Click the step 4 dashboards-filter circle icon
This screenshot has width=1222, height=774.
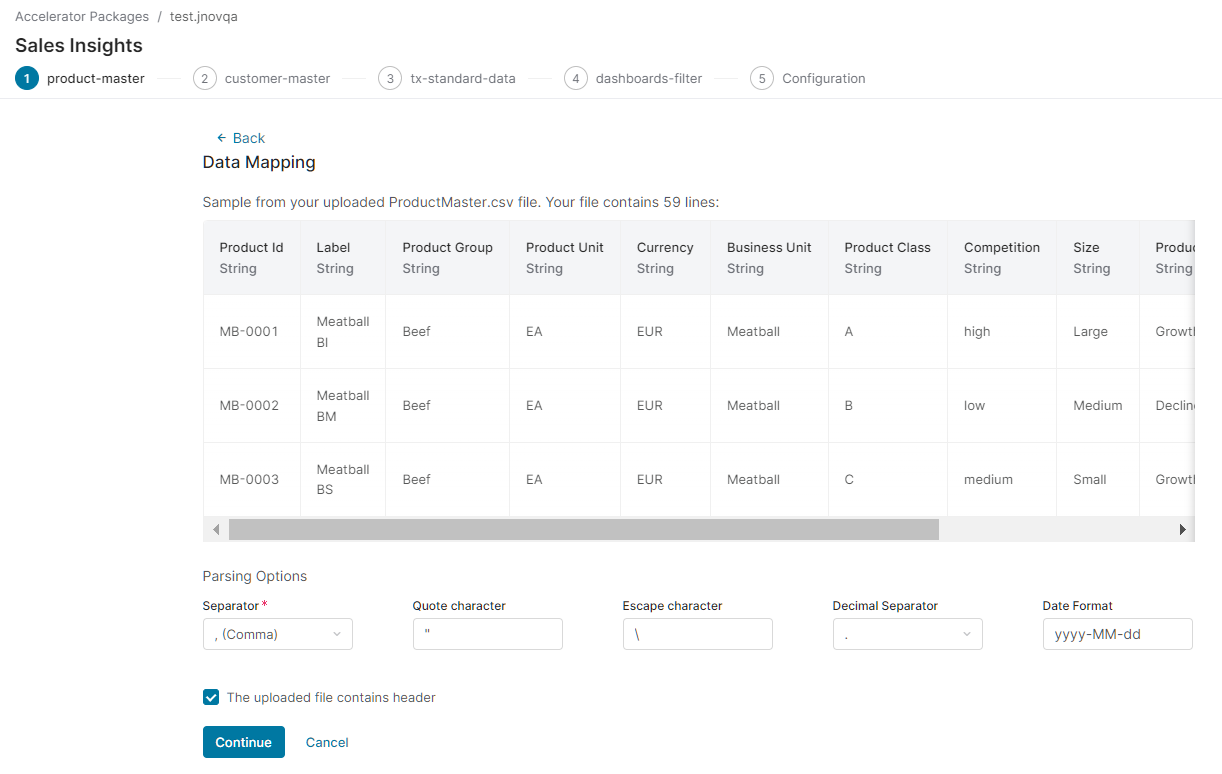point(576,78)
